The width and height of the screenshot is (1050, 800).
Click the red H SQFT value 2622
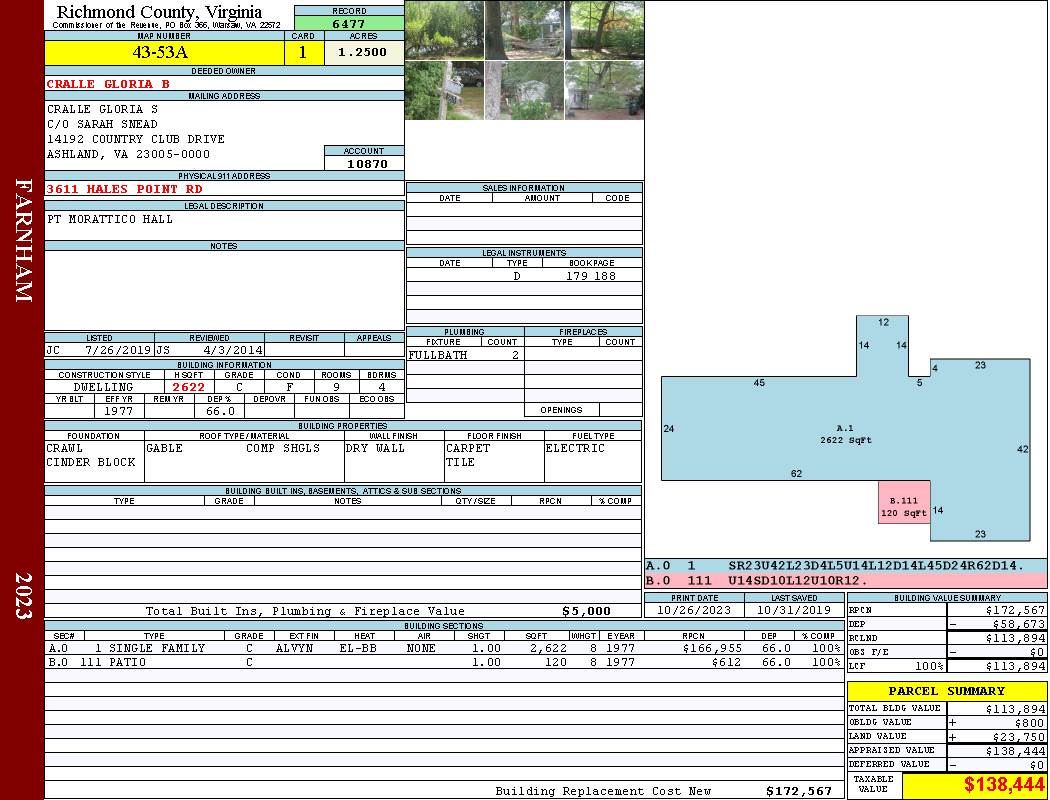coord(188,387)
